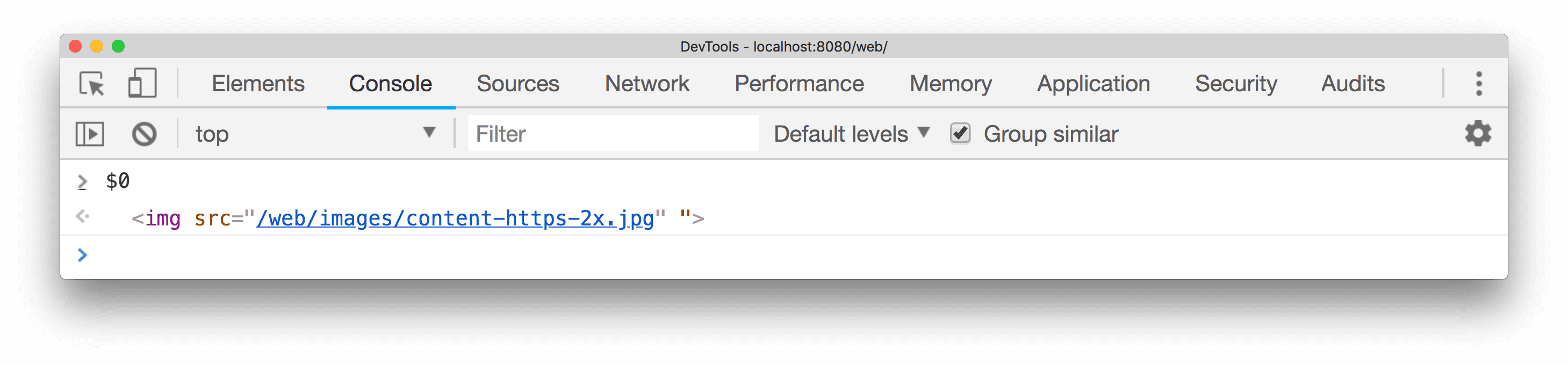
Task: Select the Sources panel label
Action: 518,84
